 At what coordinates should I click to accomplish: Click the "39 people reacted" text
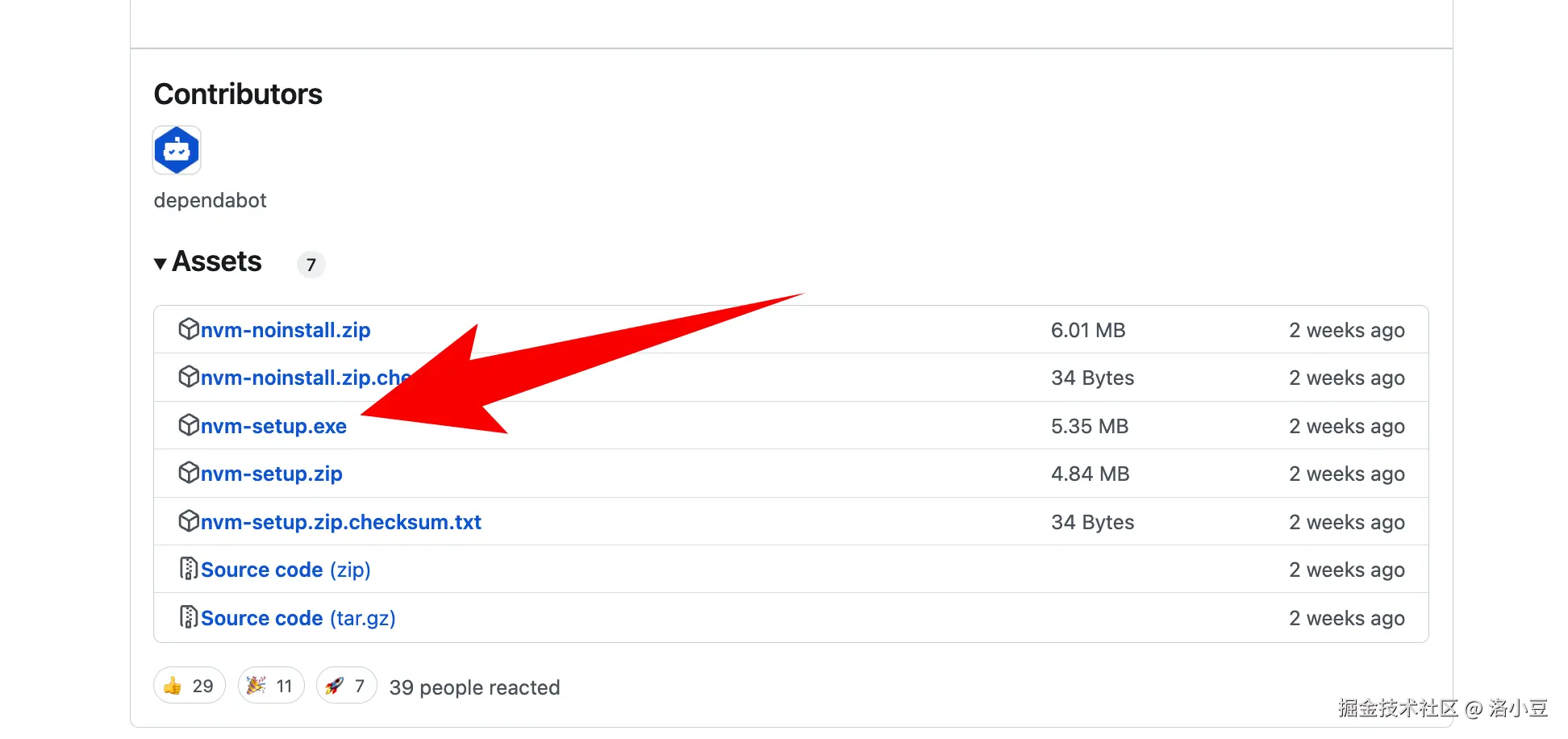pos(474,687)
